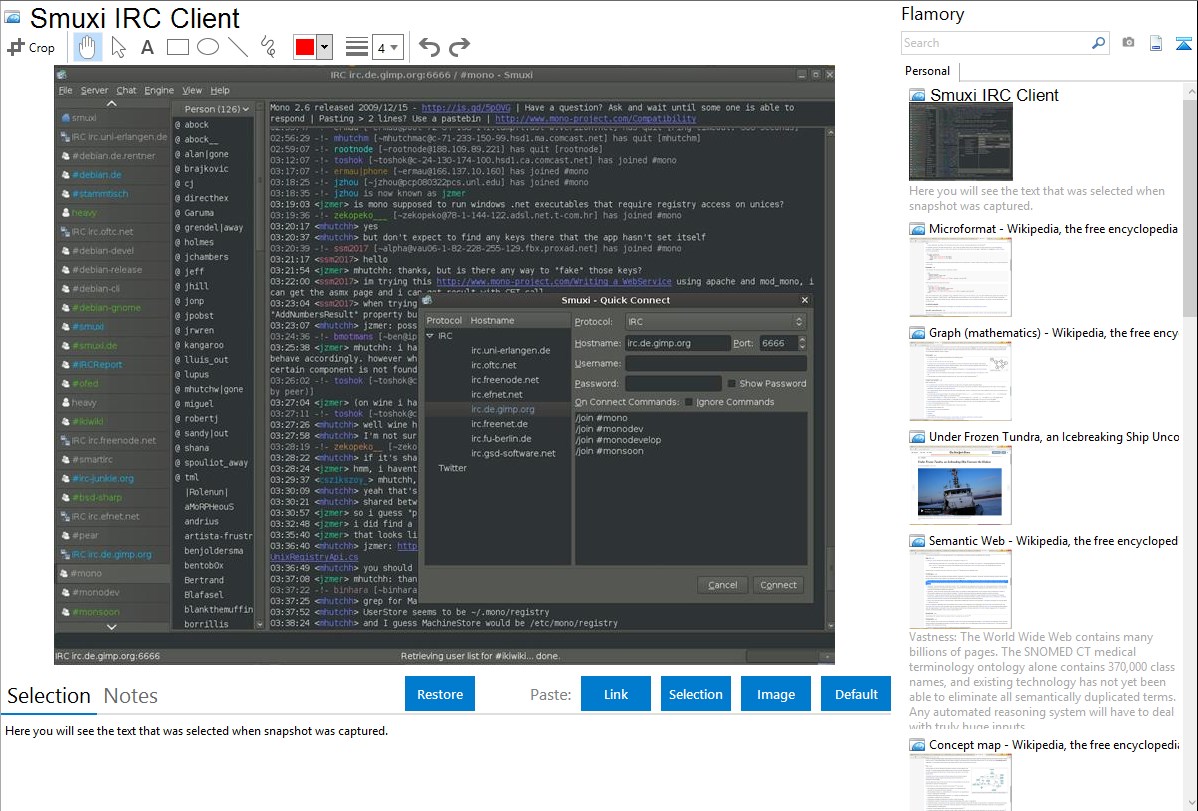Viewport: 1198px width, 811px height.
Task: Select the hand pan tool
Action: tap(87, 47)
